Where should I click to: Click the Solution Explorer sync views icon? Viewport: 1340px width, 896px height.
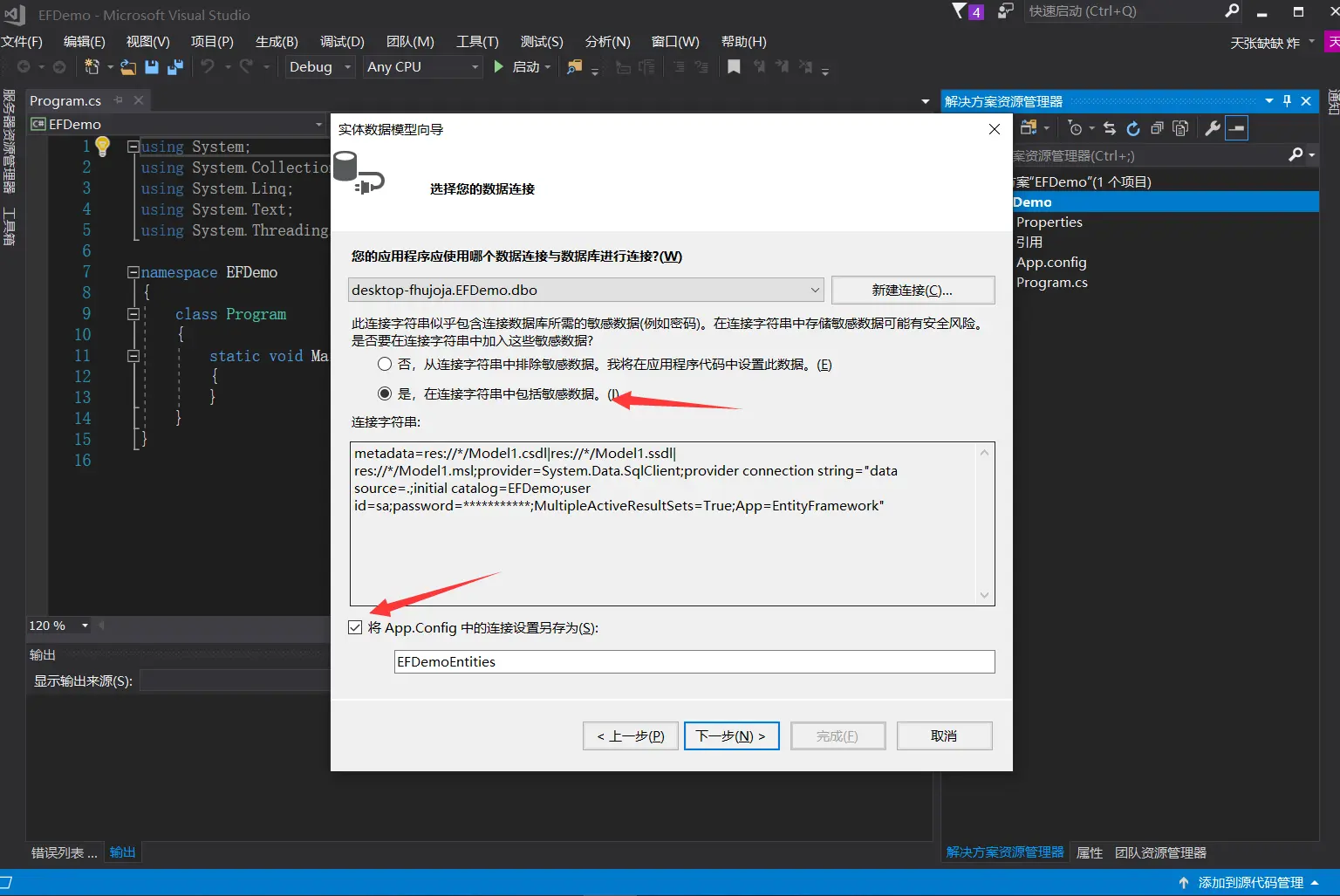(1029, 128)
